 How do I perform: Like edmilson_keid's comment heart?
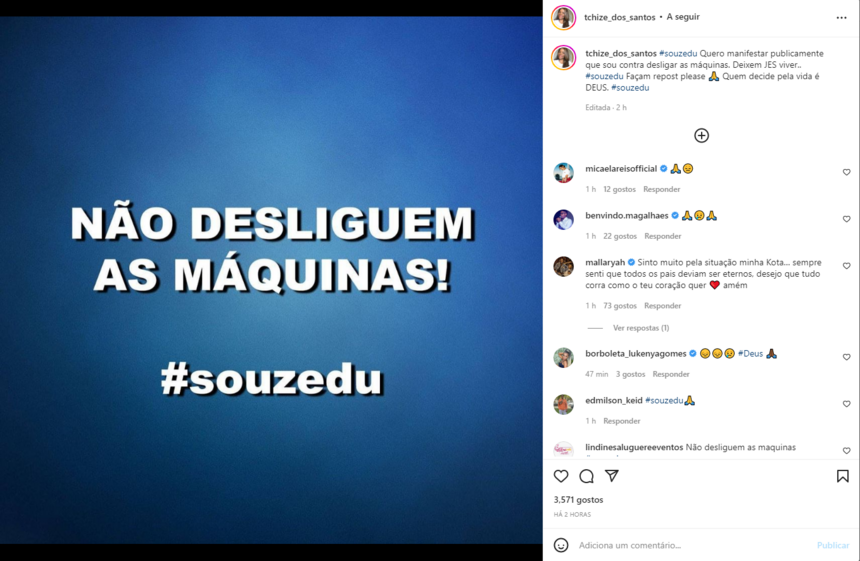point(846,404)
